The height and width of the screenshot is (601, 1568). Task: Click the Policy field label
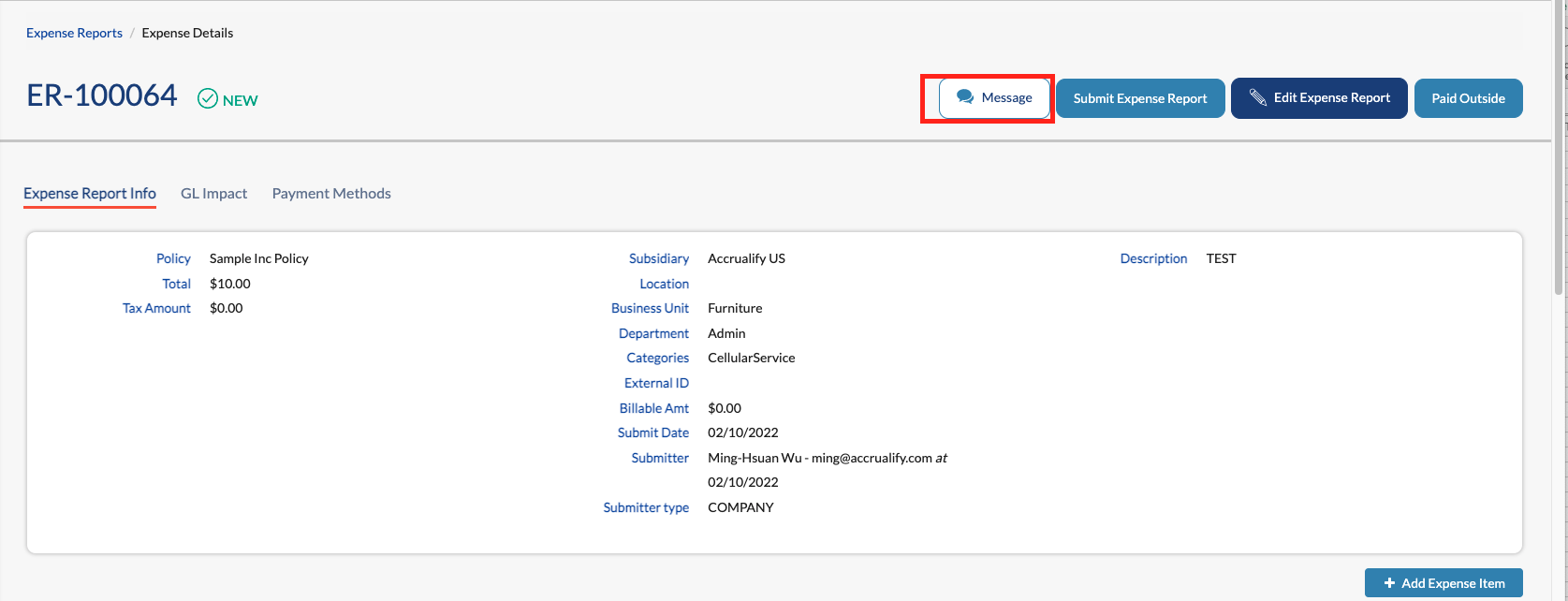coord(173,258)
